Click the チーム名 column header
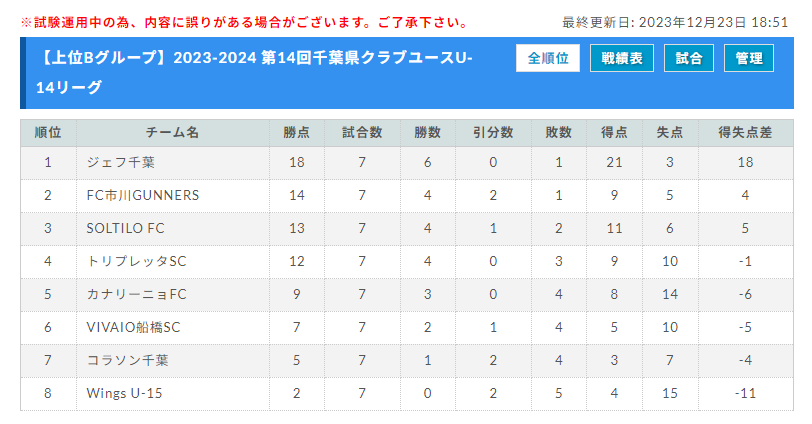812x424 pixels. (172, 133)
